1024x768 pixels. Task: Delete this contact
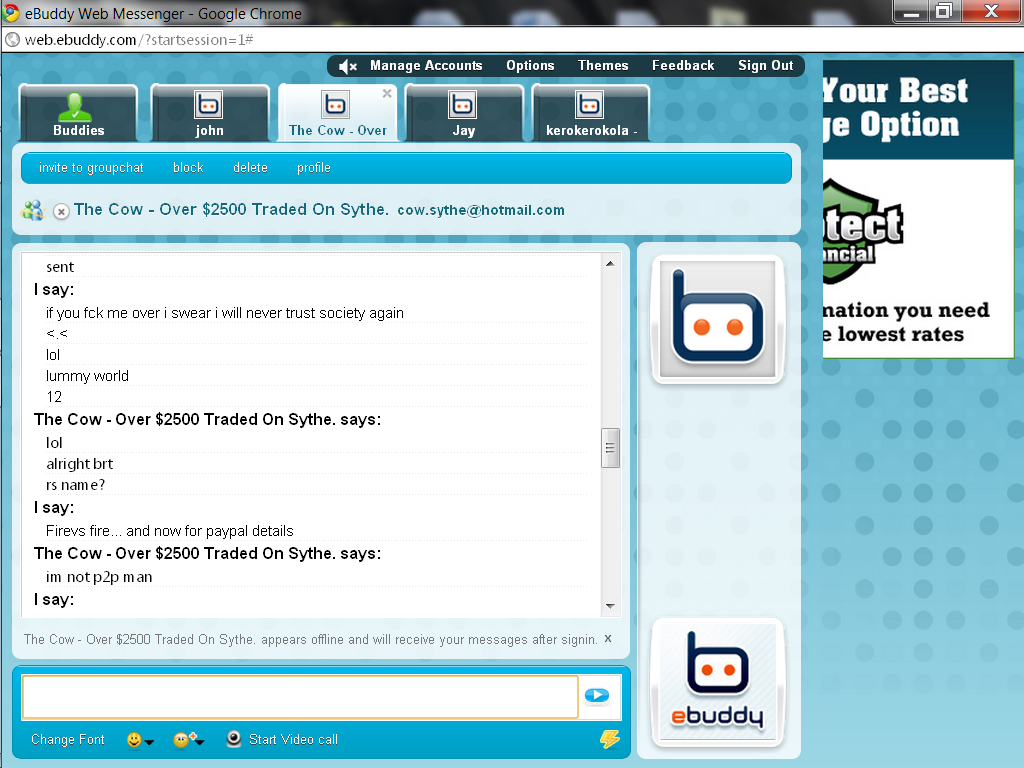250,168
